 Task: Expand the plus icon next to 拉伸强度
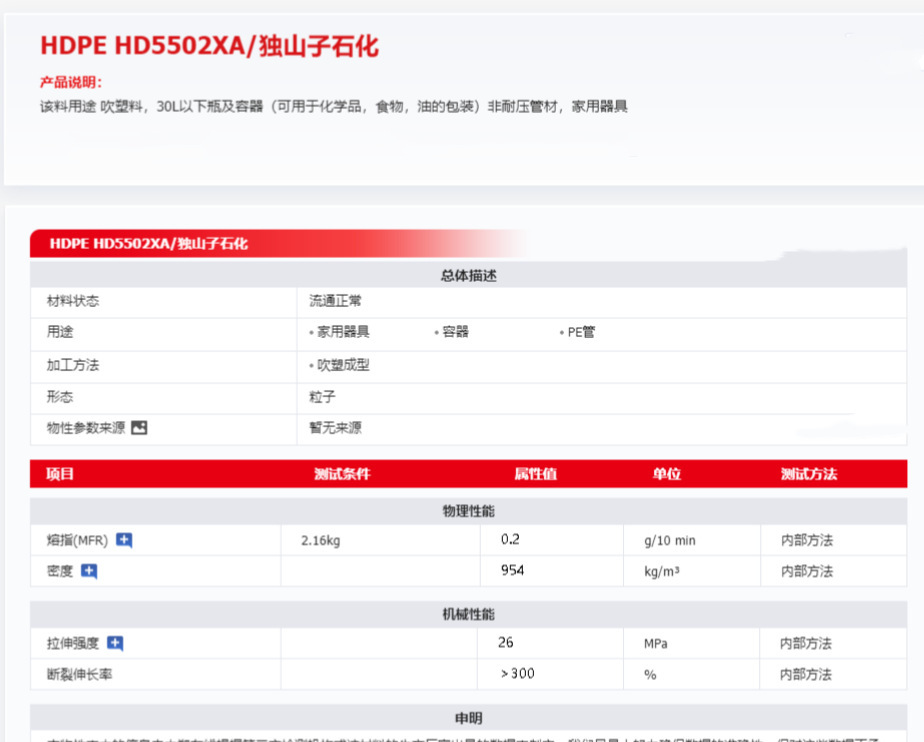[x=115, y=643]
